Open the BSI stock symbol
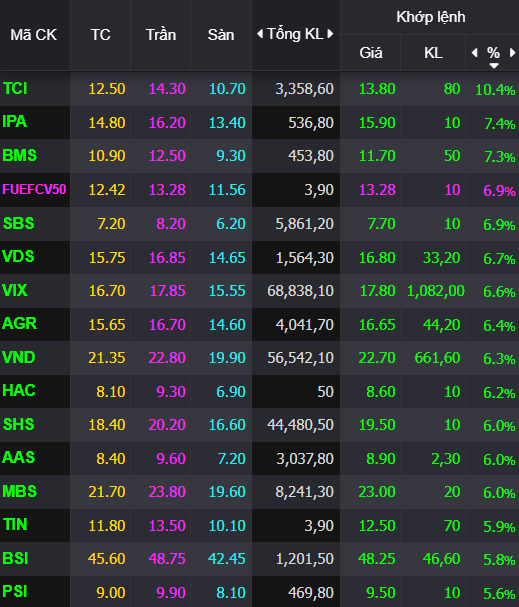 (15, 559)
